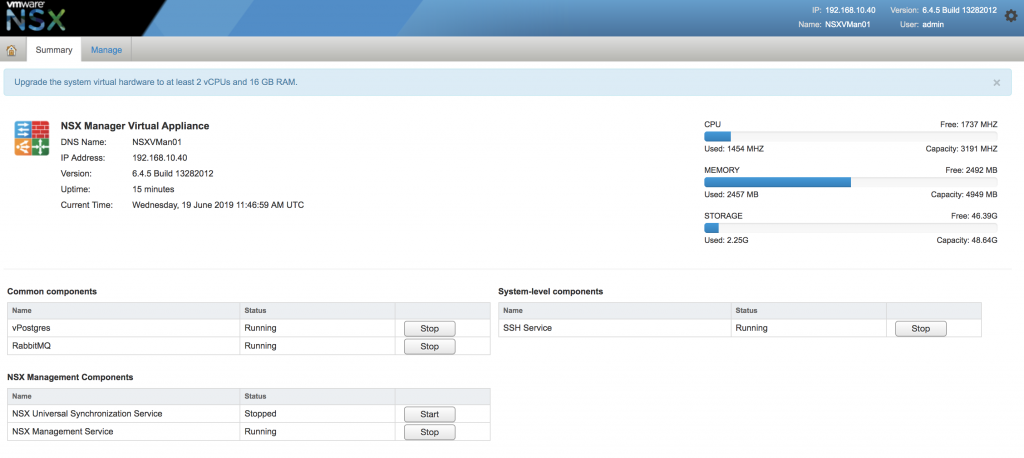The image size is (1024, 458).
Task: Stop the NSX Management Service
Action: coord(430,432)
